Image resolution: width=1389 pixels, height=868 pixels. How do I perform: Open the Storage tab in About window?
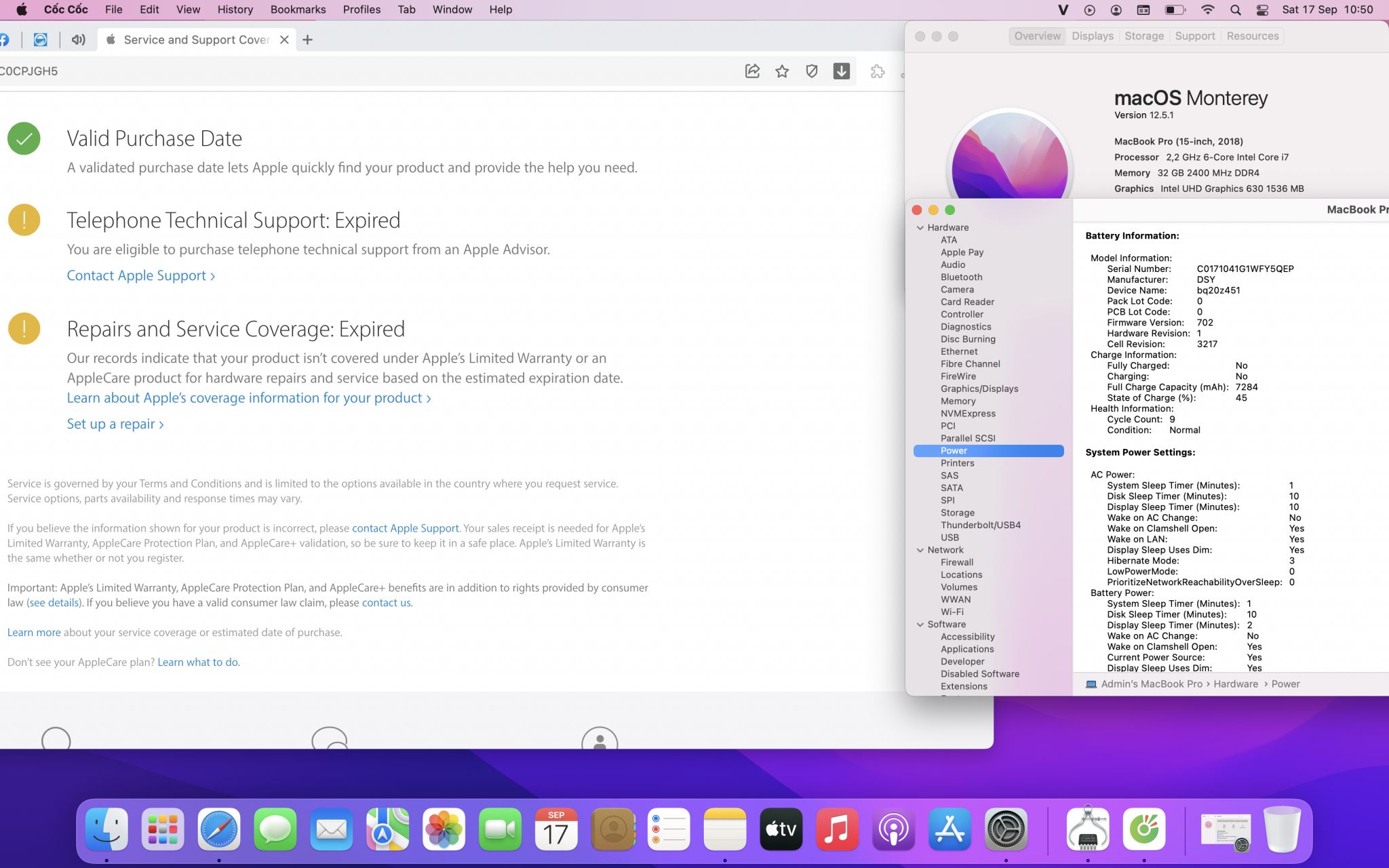1143,36
